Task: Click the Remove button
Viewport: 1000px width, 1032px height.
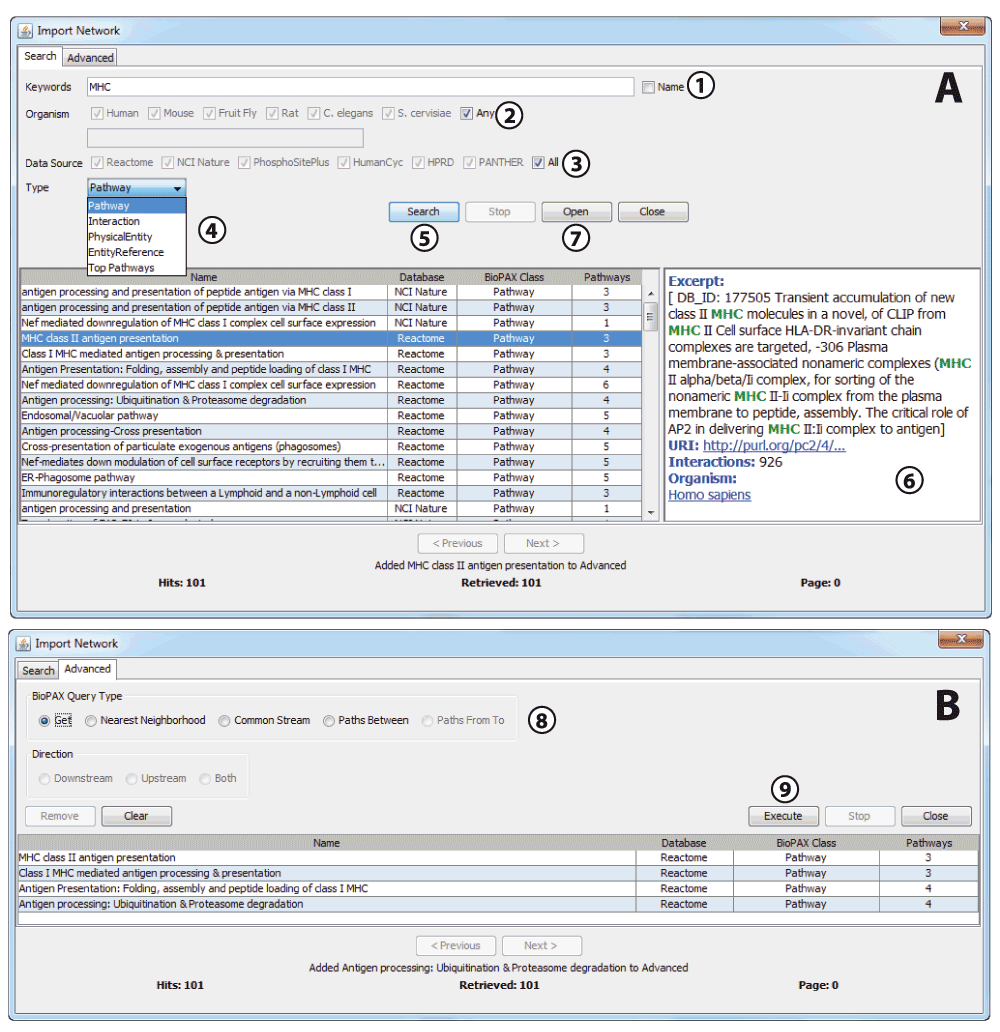Action: 60,816
